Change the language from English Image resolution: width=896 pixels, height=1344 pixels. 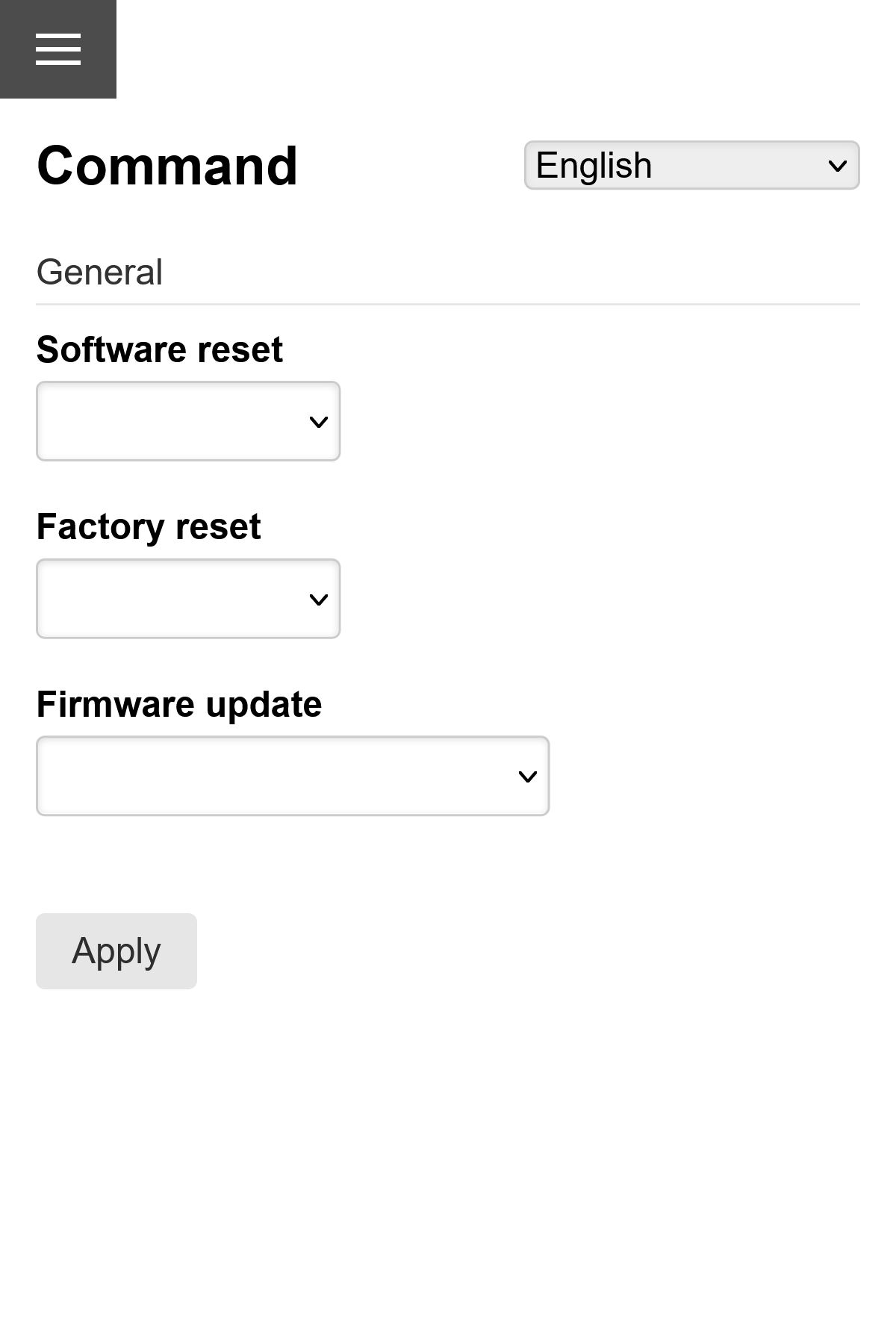(691, 165)
